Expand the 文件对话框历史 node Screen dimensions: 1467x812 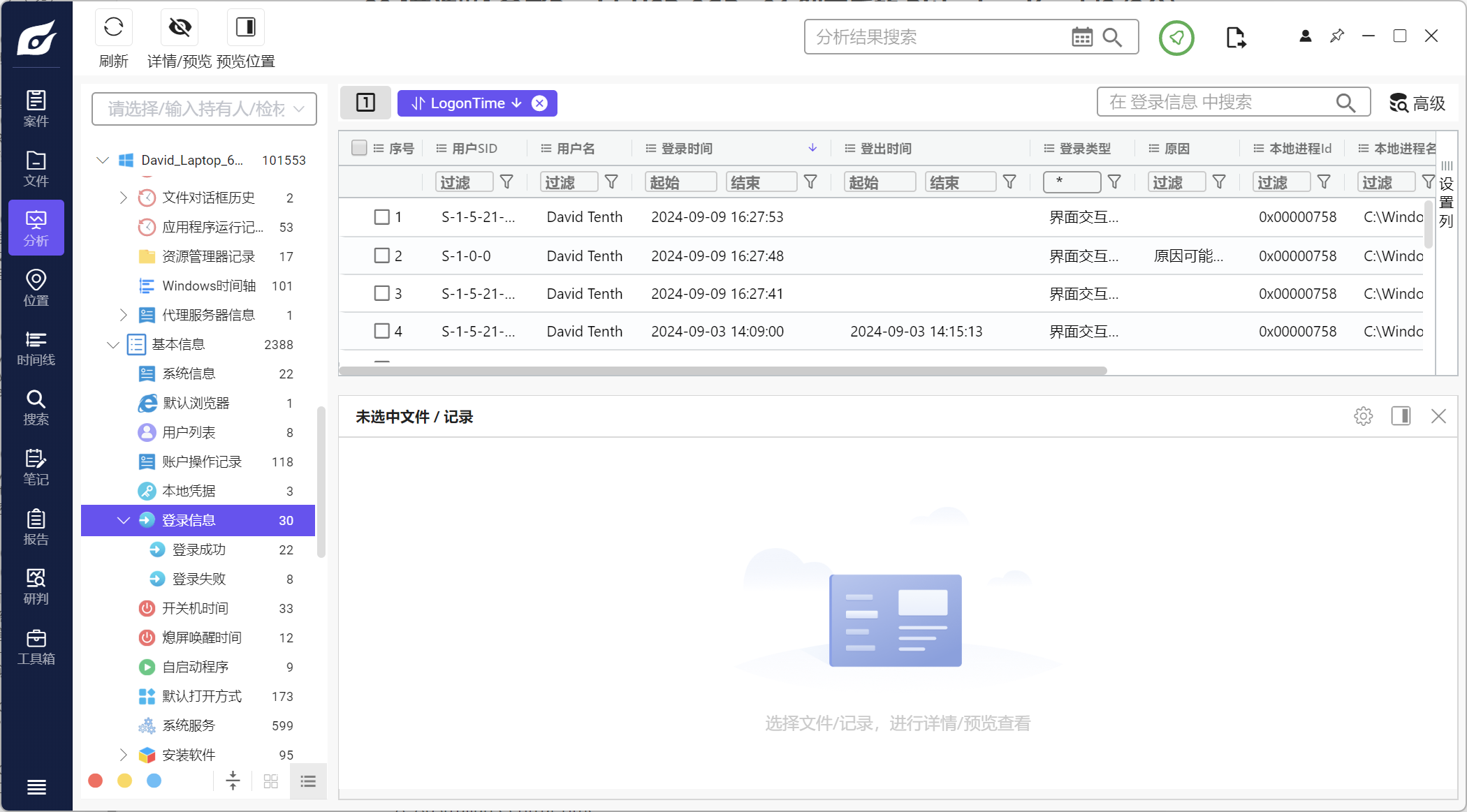pyautogui.click(x=124, y=198)
